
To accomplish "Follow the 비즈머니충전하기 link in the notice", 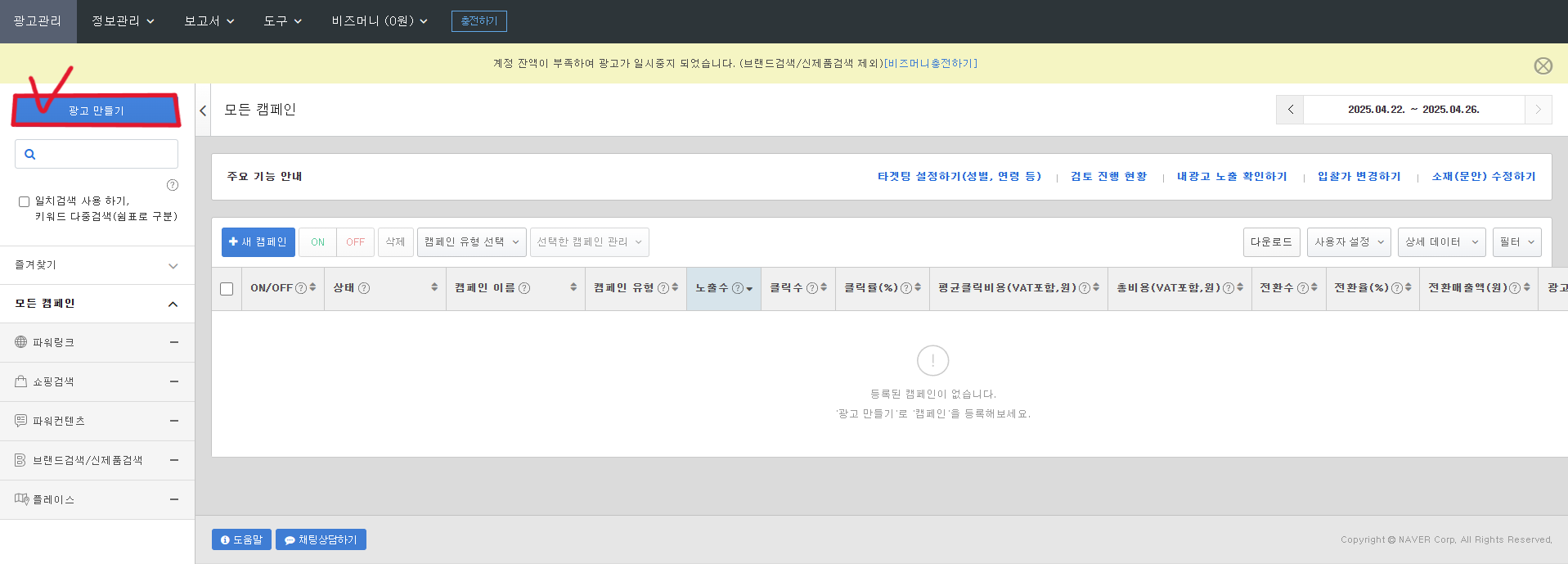I will pyautogui.click(x=931, y=64).
